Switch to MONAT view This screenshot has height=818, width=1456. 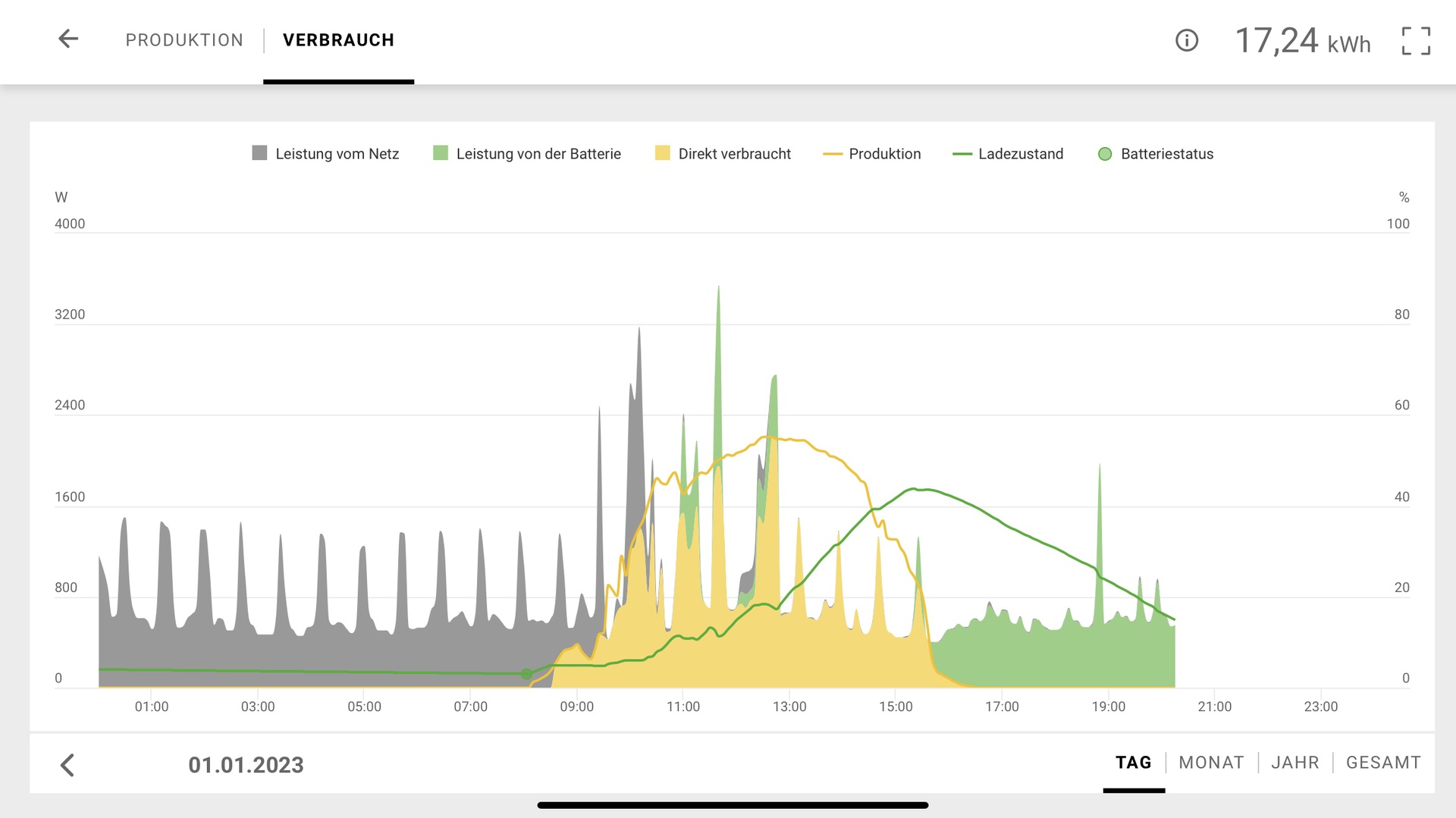(x=1211, y=763)
